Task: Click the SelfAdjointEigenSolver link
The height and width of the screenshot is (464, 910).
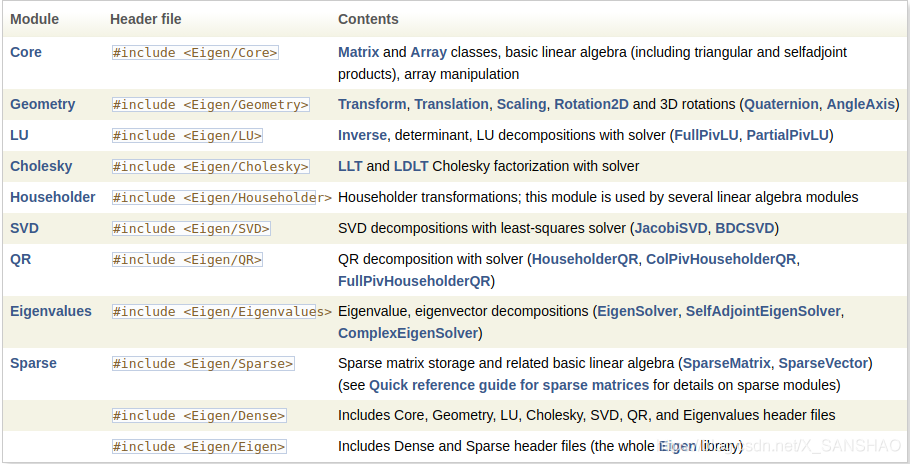Action: click(763, 311)
